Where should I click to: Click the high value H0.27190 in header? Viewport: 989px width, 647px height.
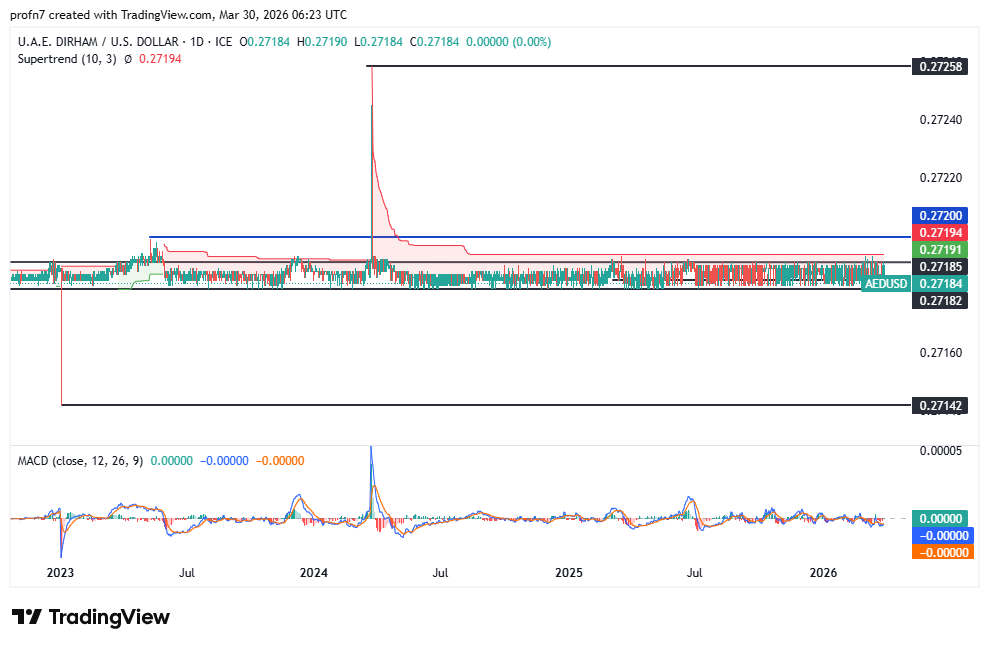322,42
